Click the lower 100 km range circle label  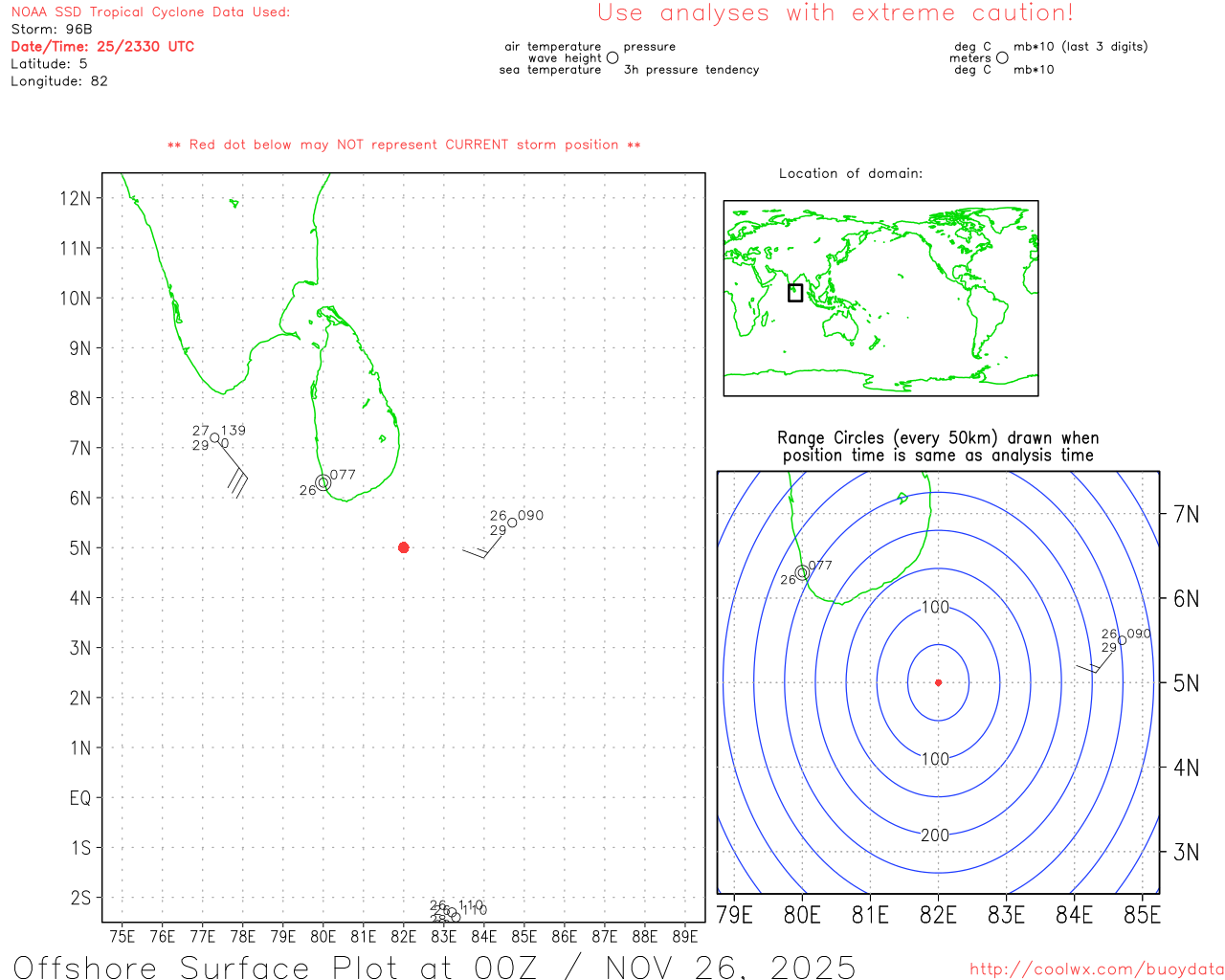tap(935, 759)
